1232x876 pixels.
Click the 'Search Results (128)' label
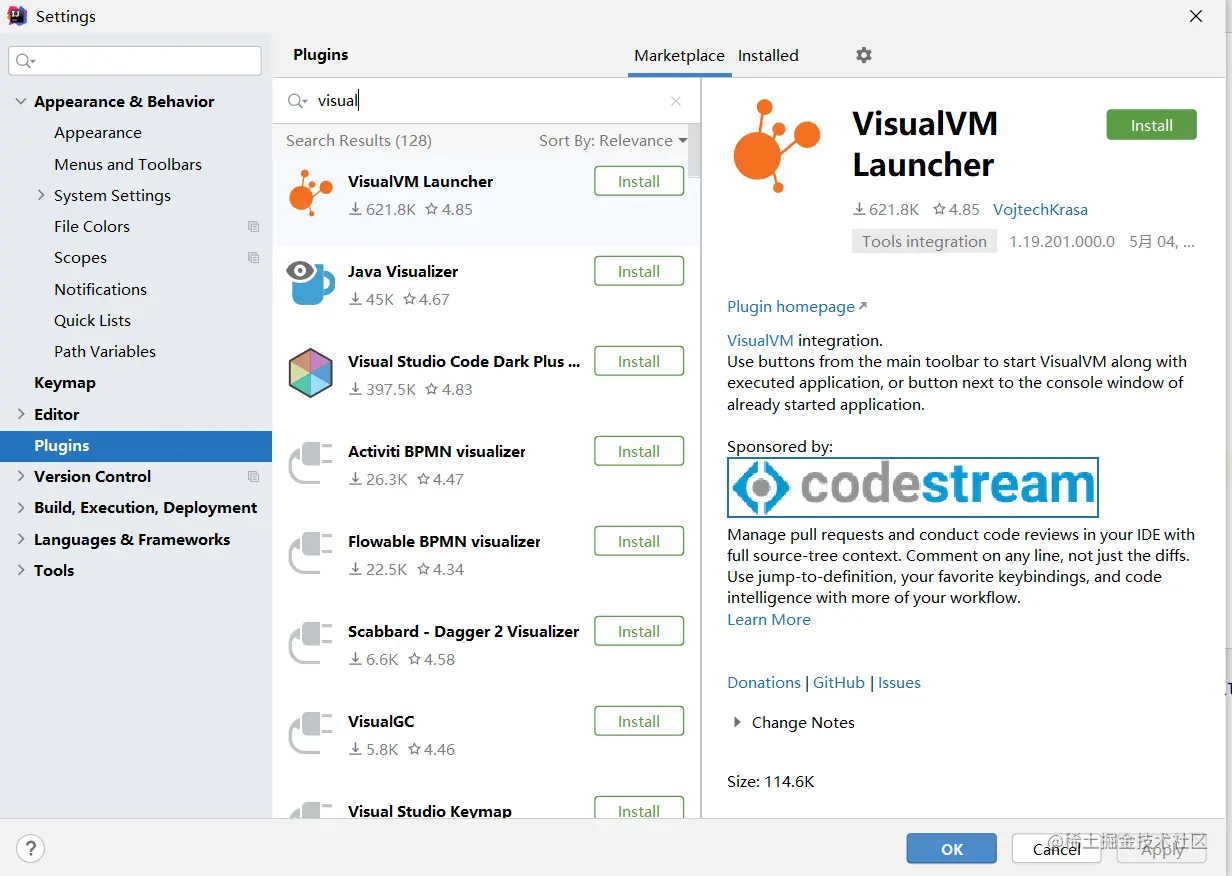tap(359, 141)
